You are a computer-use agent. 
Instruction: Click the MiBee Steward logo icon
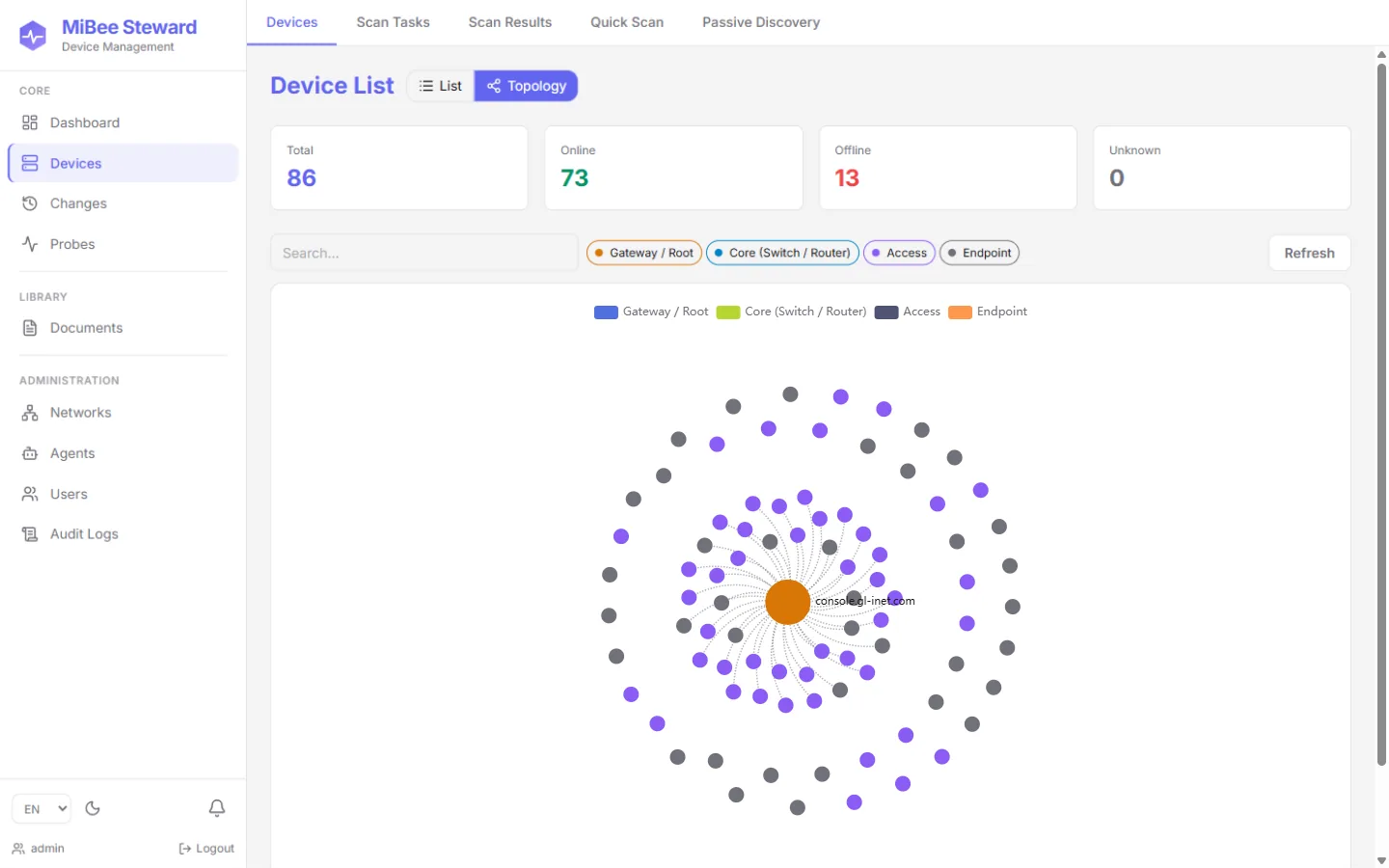click(x=33, y=36)
